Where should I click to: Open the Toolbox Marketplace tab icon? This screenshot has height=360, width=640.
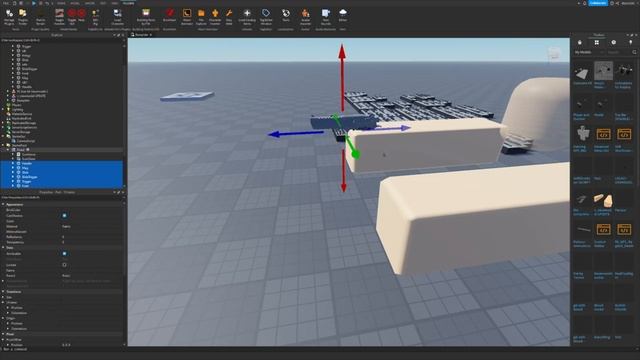(x=580, y=42)
